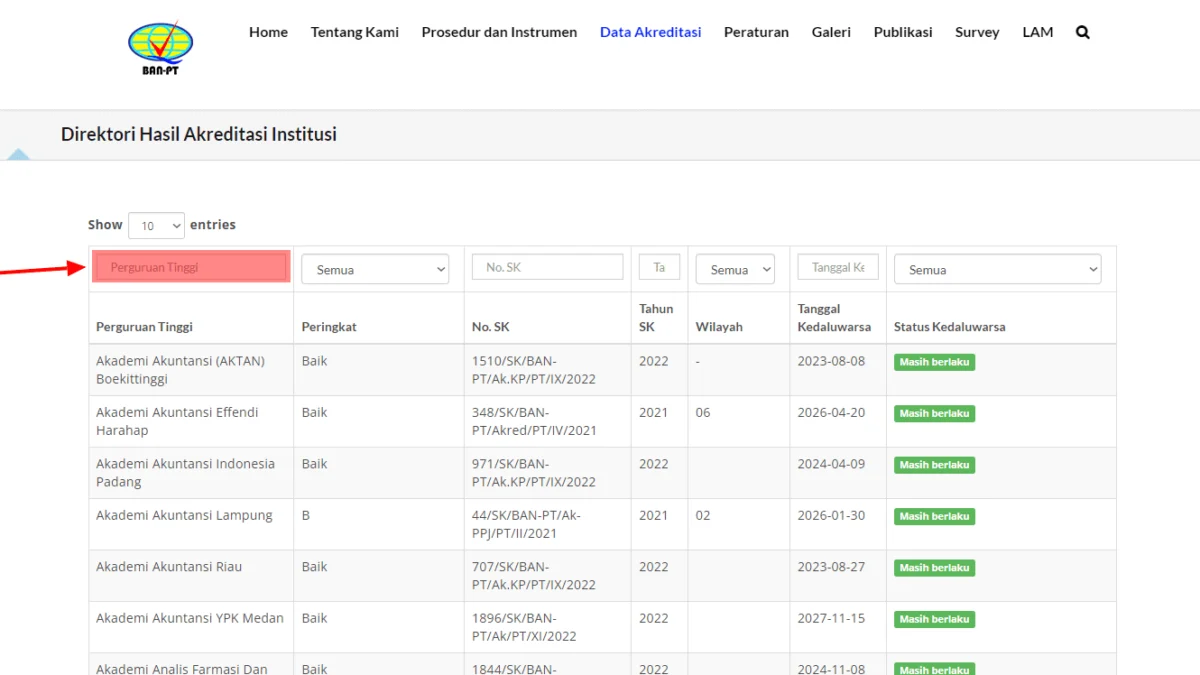Open Prosedur dan Instrumen menu

coord(499,32)
